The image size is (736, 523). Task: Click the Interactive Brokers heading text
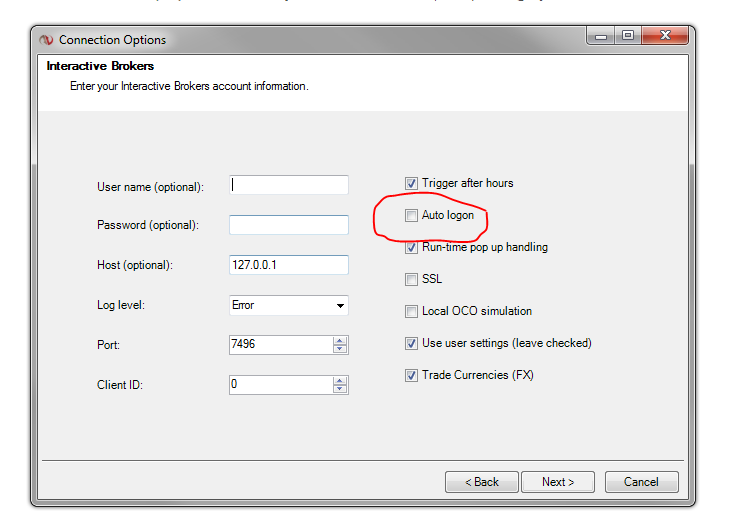100,66
